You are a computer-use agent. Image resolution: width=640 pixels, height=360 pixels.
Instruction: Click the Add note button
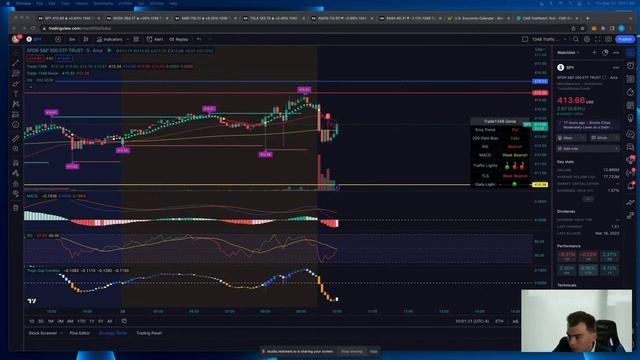(x=588, y=149)
